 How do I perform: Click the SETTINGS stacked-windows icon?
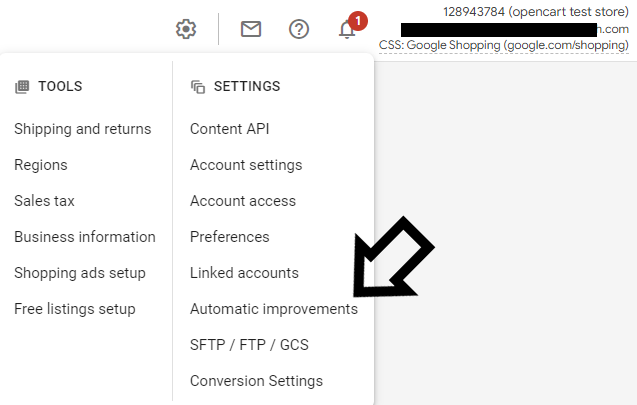coord(198,87)
